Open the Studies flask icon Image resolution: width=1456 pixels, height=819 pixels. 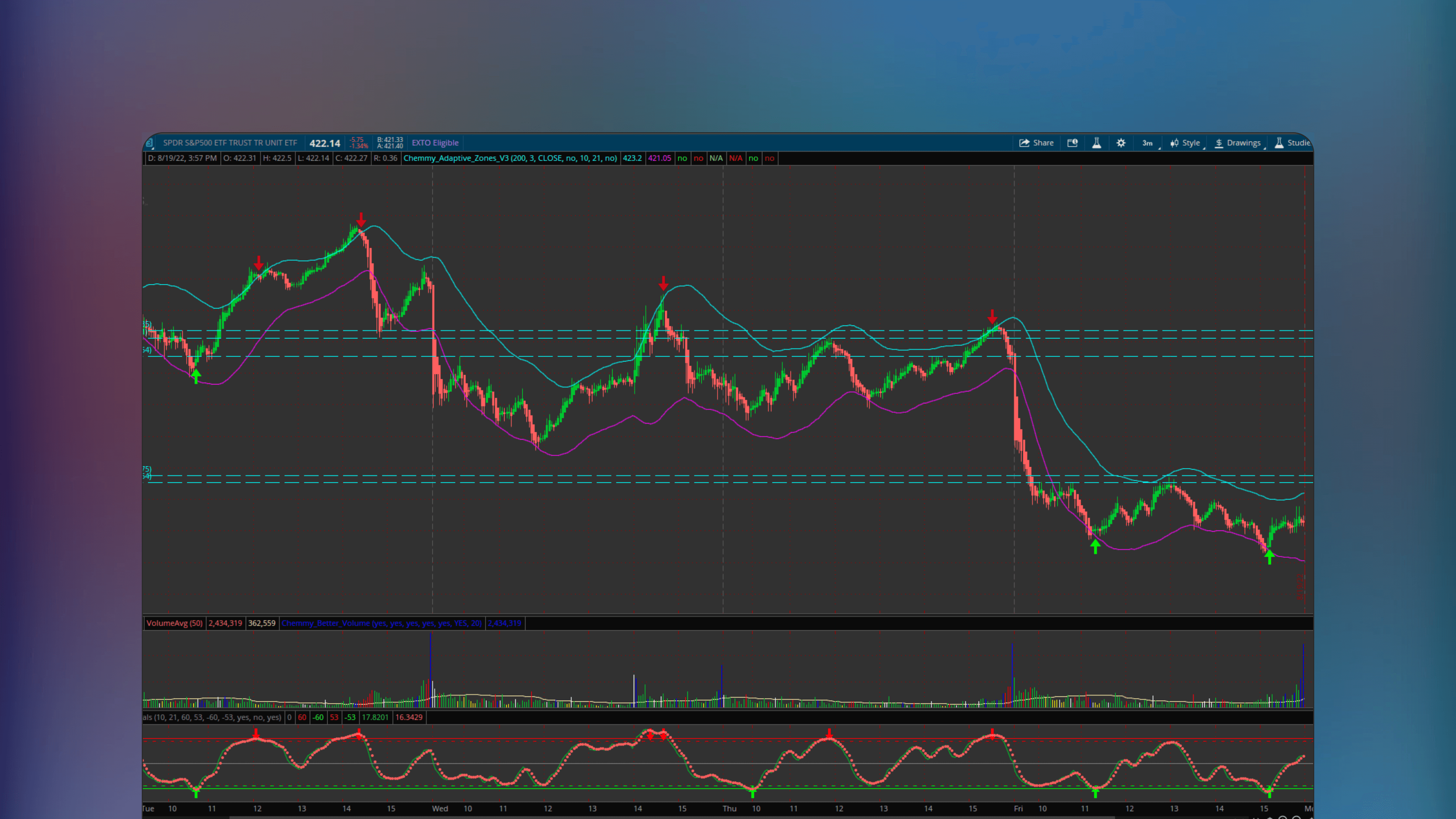click(x=1280, y=143)
